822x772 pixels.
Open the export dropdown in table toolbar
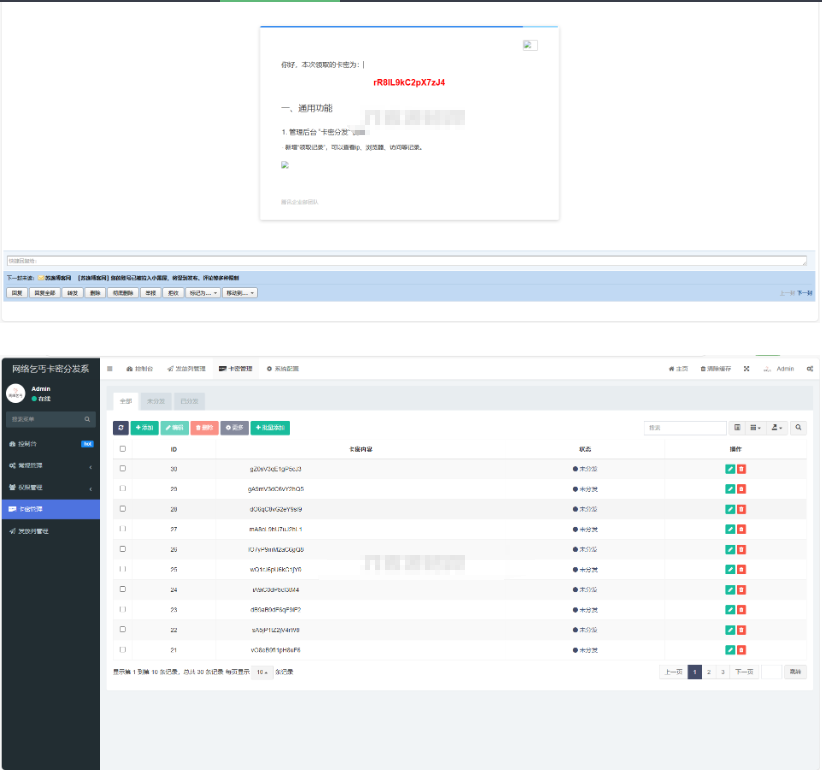point(777,428)
